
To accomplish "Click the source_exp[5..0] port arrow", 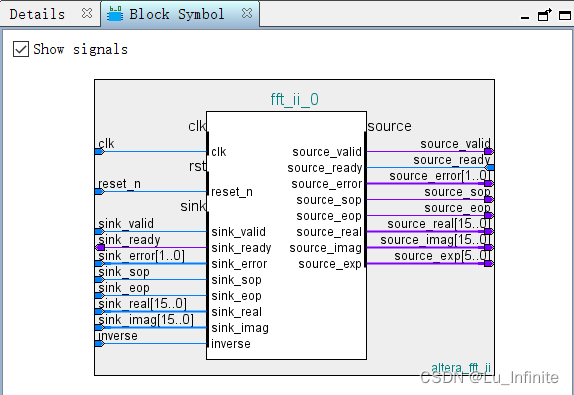I will (489, 264).
